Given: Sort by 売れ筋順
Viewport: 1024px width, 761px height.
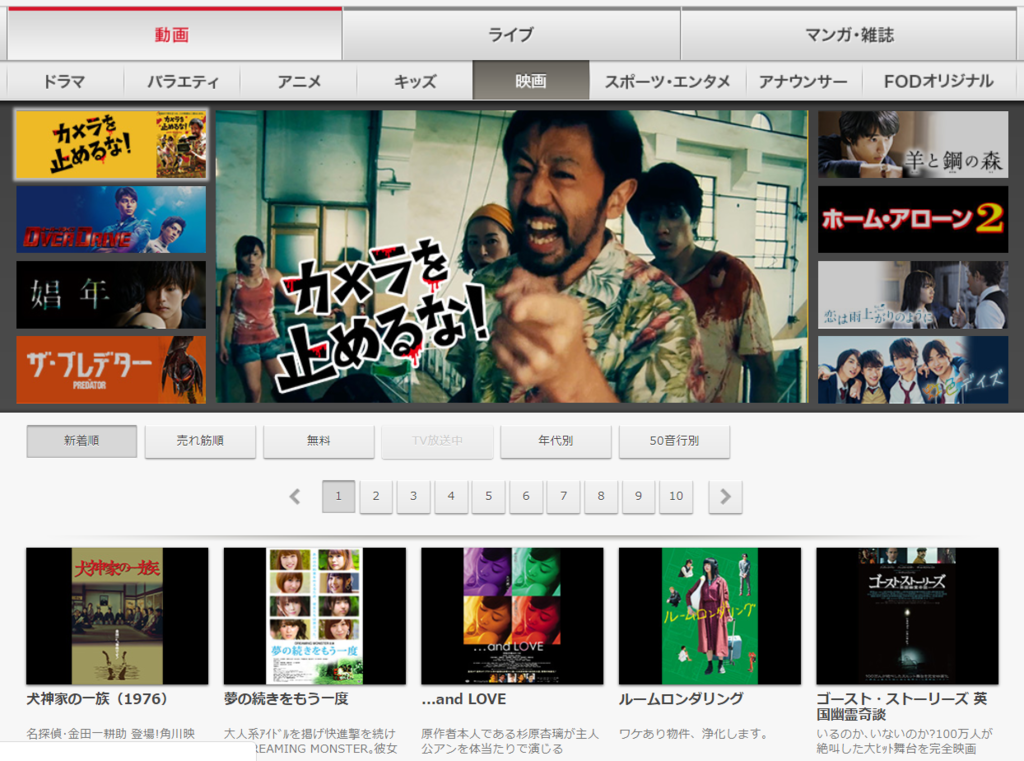Looking at the screenshot, I should coord(200,441).
